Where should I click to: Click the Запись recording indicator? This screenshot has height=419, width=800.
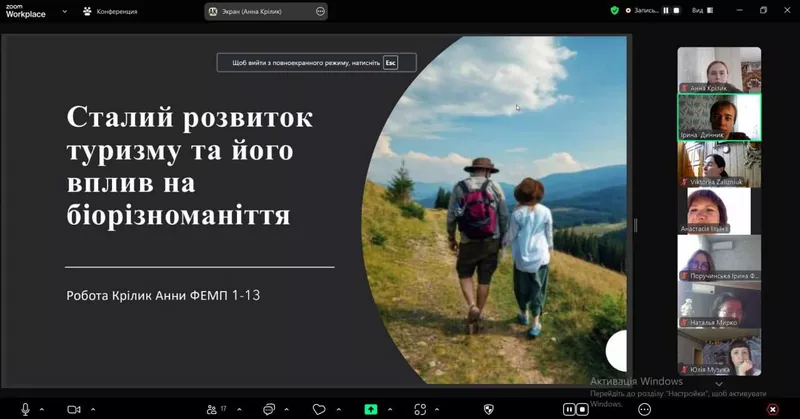click(x=642, y=10)
